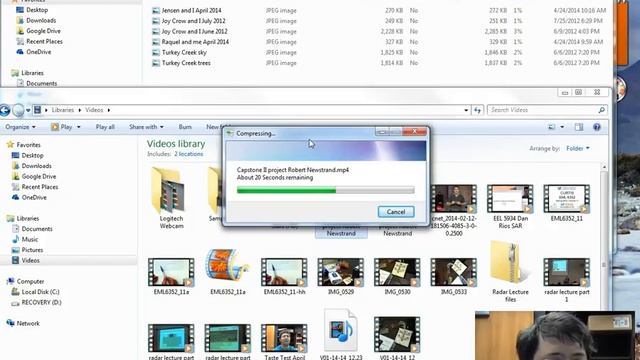The height and width of the screenshot is (360, 640).
Task: Click the Back navigation button
Action: click(4, 110)
